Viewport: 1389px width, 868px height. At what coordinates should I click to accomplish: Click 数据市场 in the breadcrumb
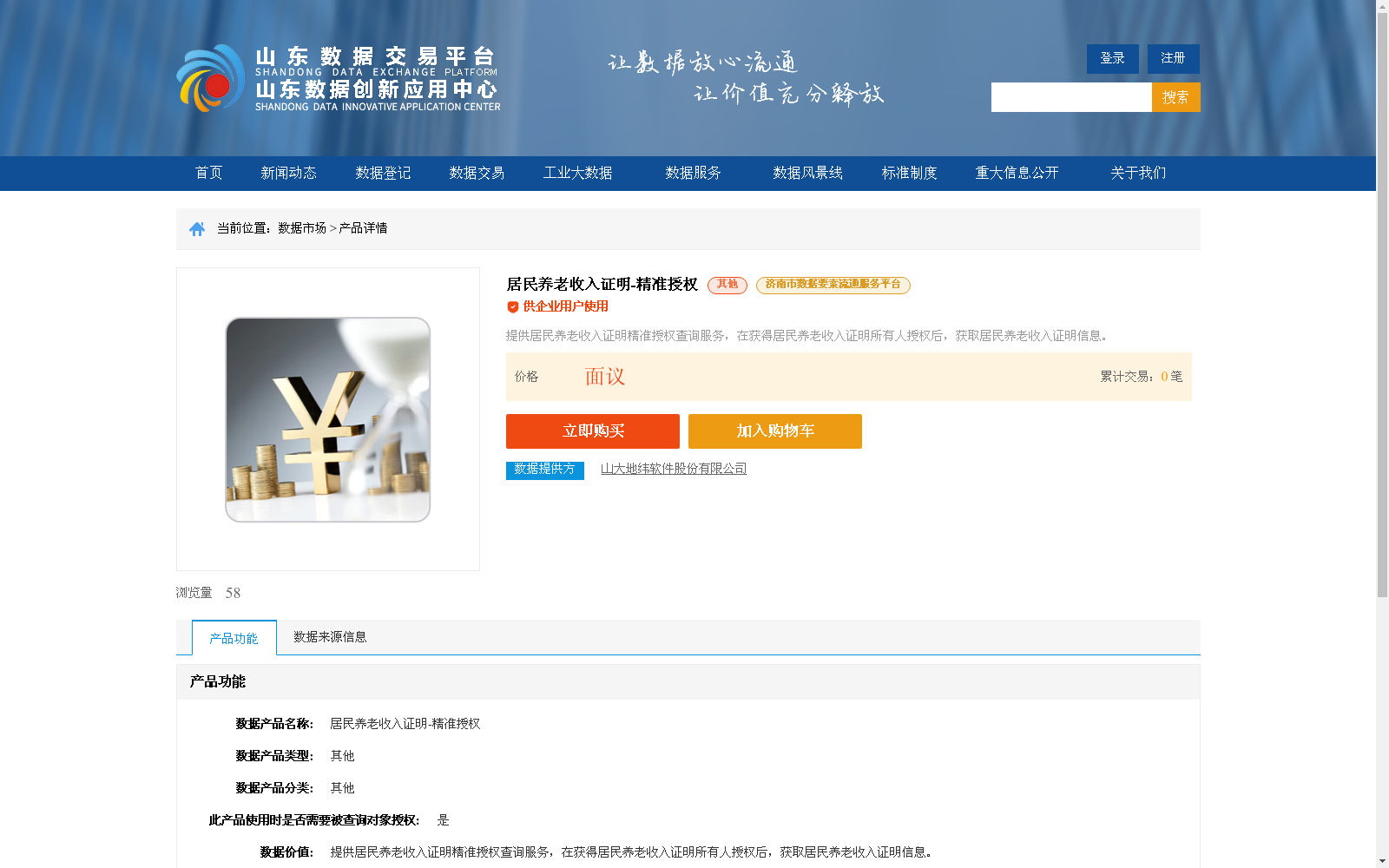click(x=302, y=228)
